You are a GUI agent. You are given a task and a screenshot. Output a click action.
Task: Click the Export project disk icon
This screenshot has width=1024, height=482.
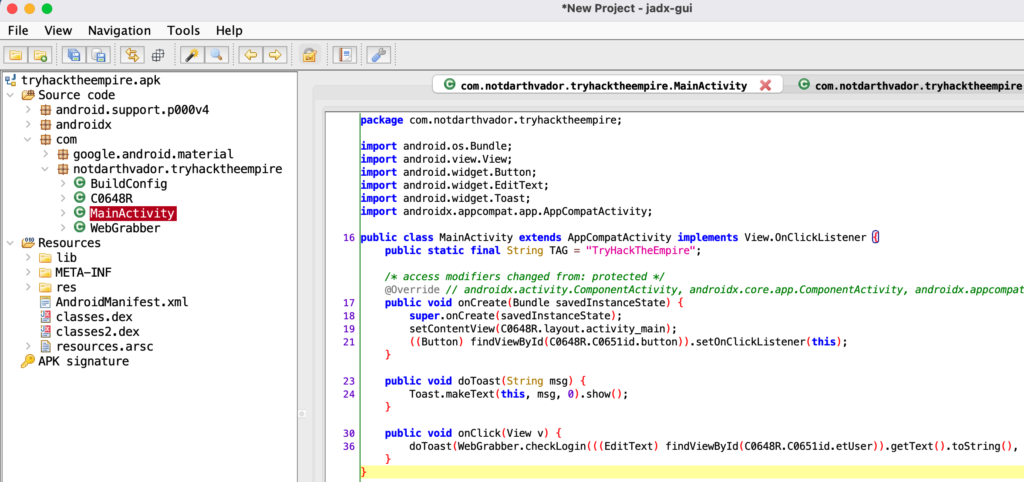98,55
